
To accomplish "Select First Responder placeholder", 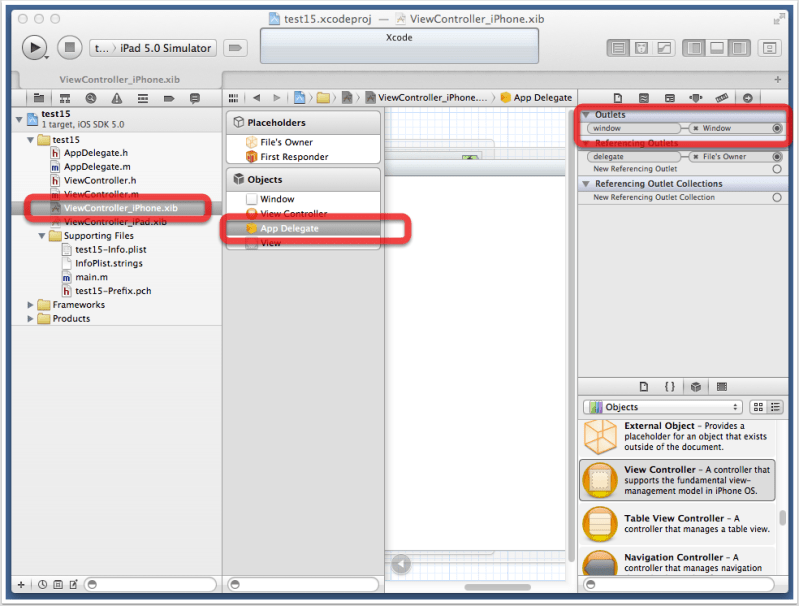I will pyautogui.click(x=294, y=157).
